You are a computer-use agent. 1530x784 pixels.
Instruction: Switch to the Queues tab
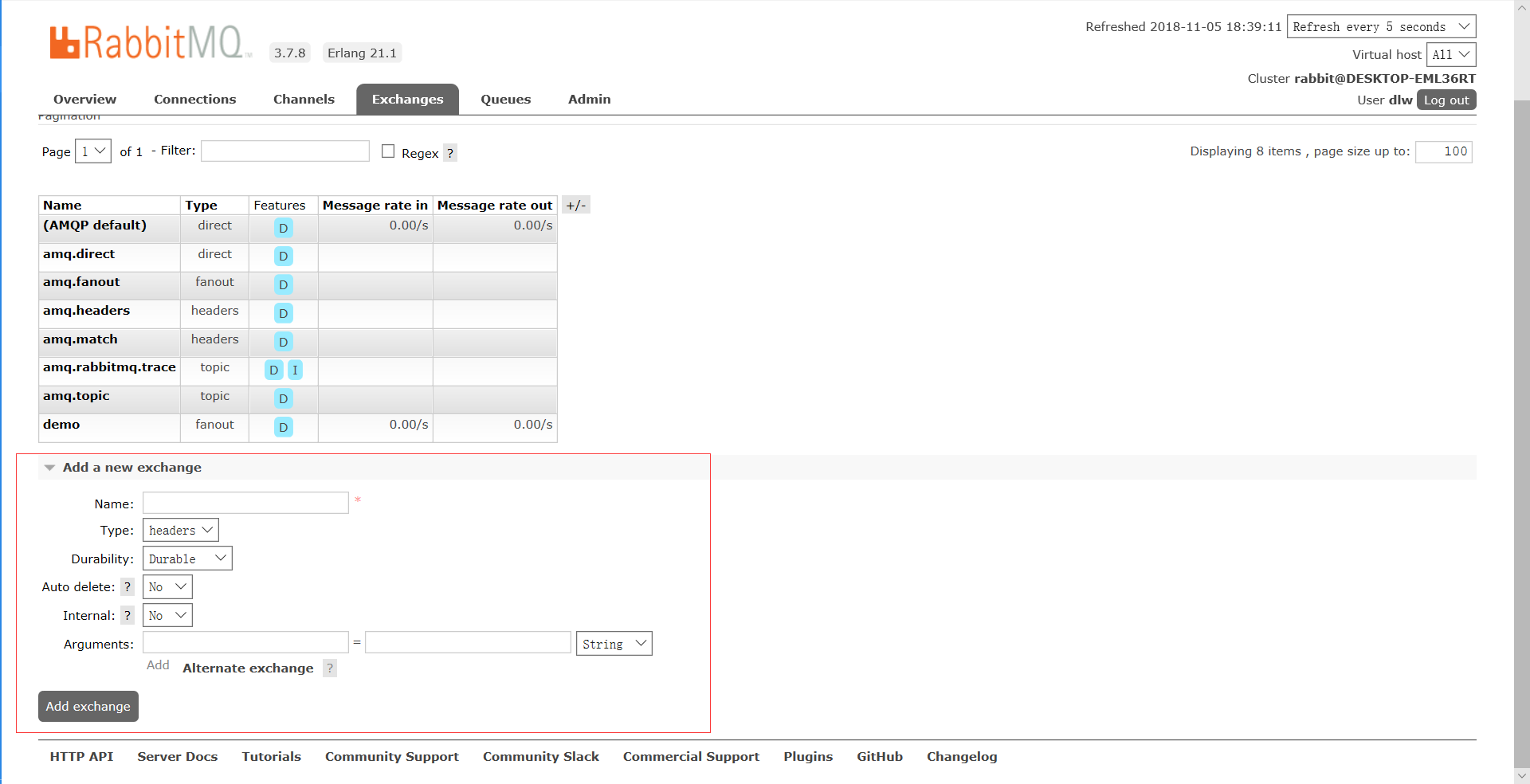coord(505,100)
